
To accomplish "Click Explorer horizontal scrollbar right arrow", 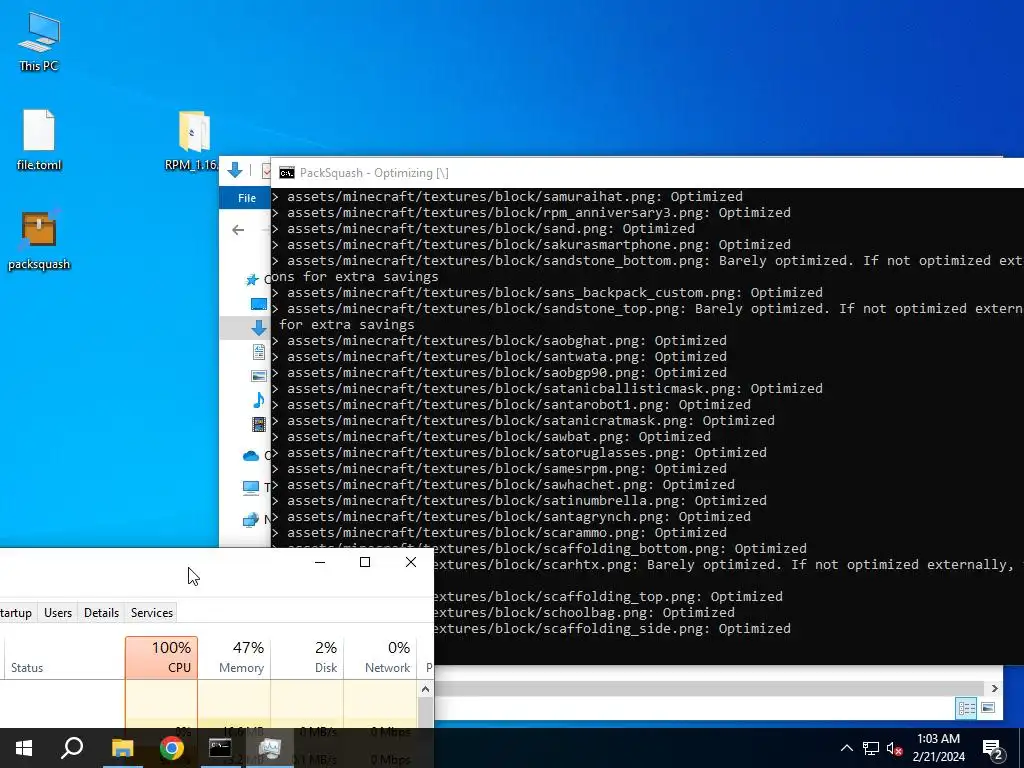I will click(x=994, y=688).
